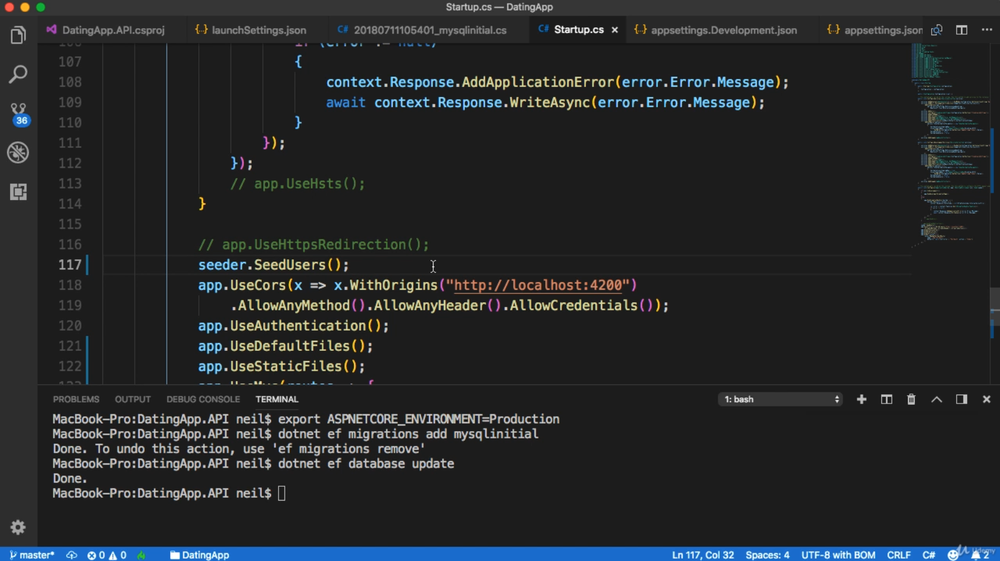
Task: Click the Manage gear icon
Action: pyautogui.click(x=18, y=527)
